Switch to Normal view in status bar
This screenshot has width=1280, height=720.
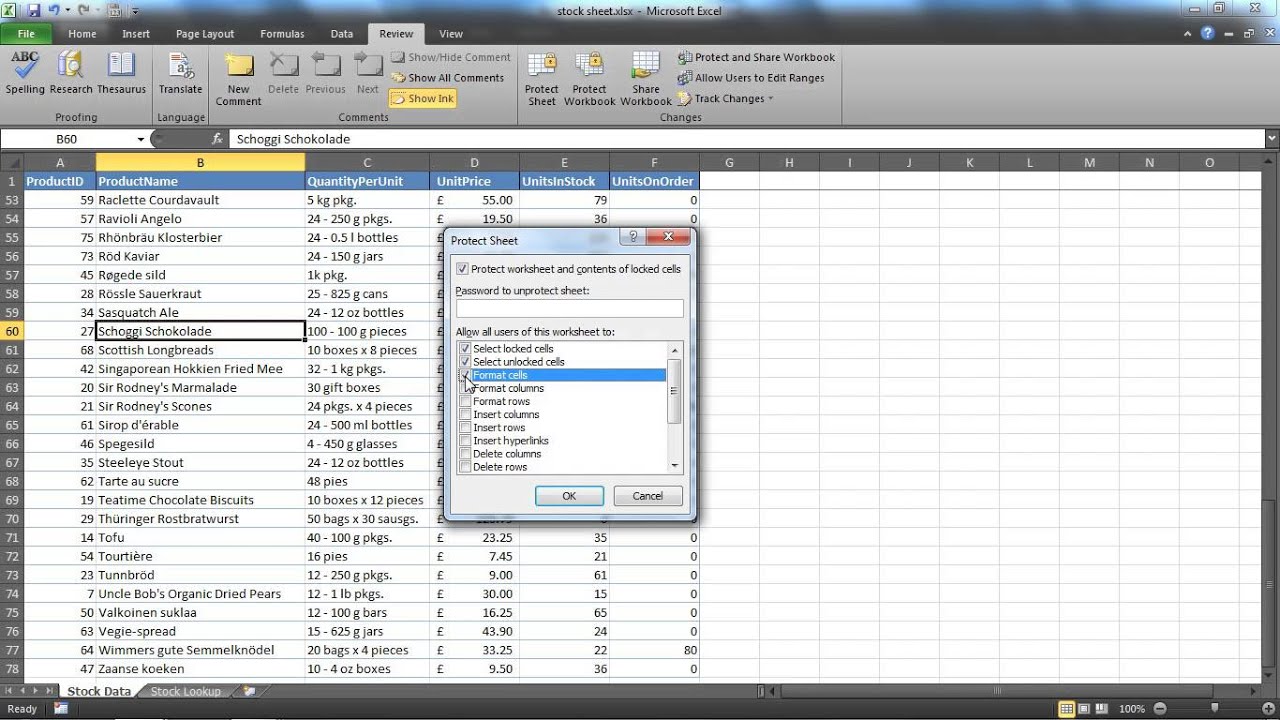coord(1068,709)
